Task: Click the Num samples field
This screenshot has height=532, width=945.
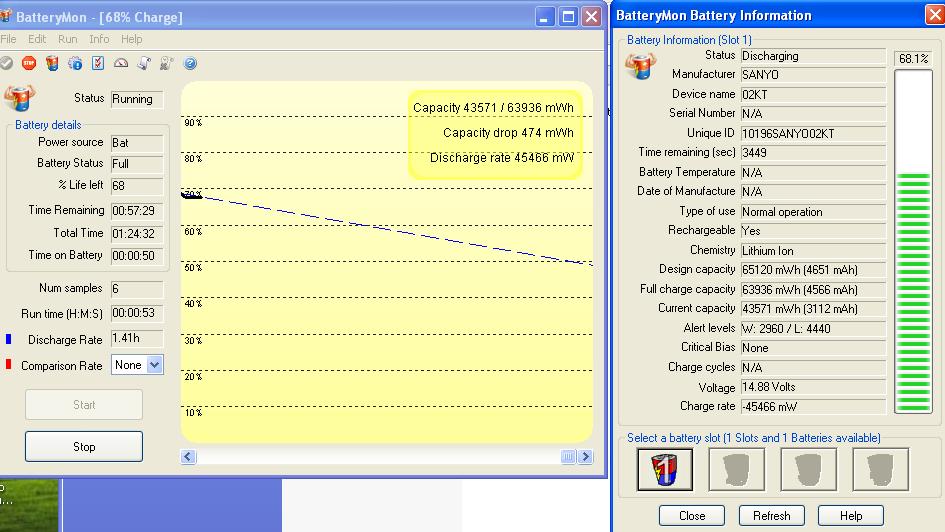Action: [x=137, y=289]
